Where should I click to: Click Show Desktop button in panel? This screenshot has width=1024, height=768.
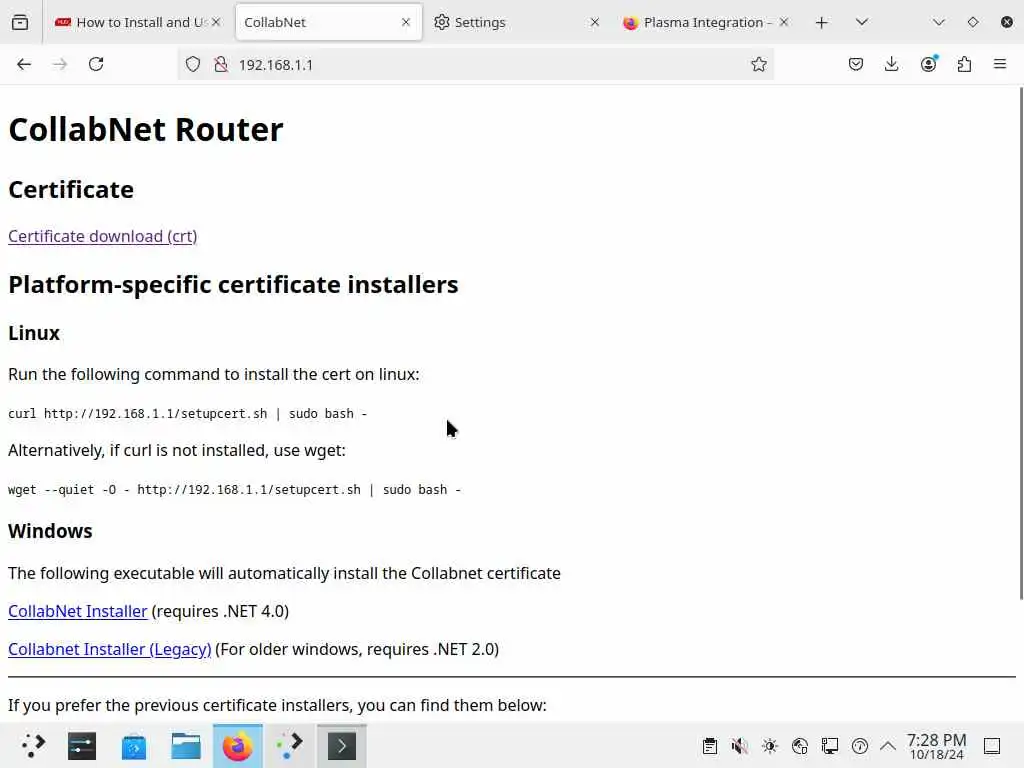pos(992,746)
